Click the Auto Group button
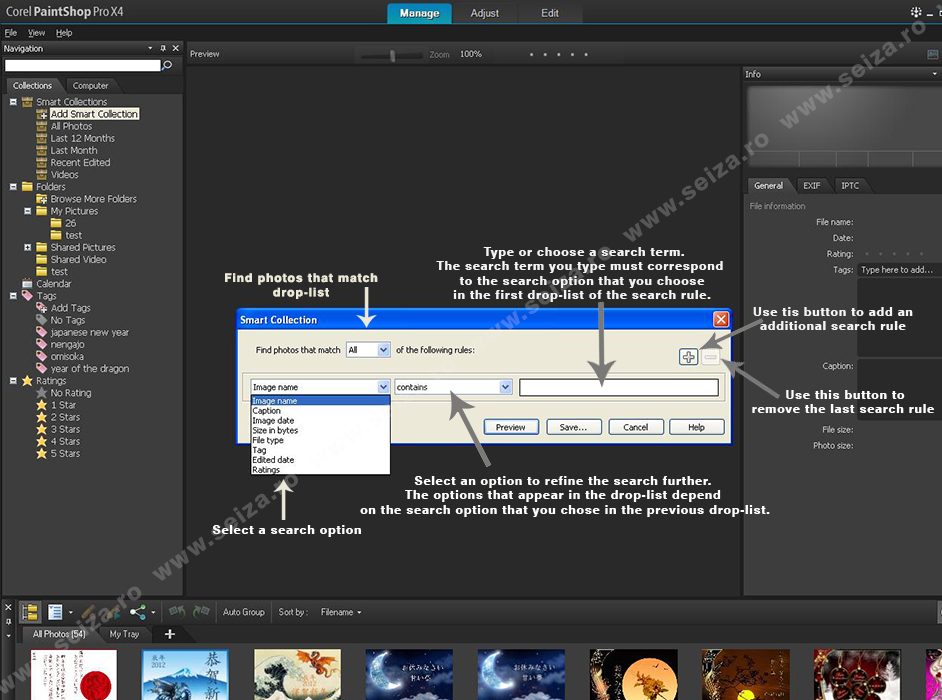 coord(244,612)
